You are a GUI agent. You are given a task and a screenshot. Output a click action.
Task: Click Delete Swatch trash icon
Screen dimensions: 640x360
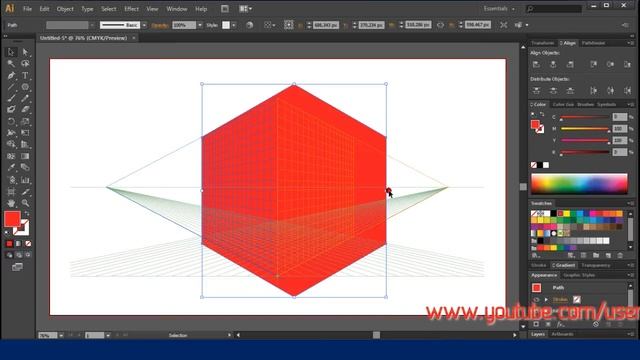620,256
